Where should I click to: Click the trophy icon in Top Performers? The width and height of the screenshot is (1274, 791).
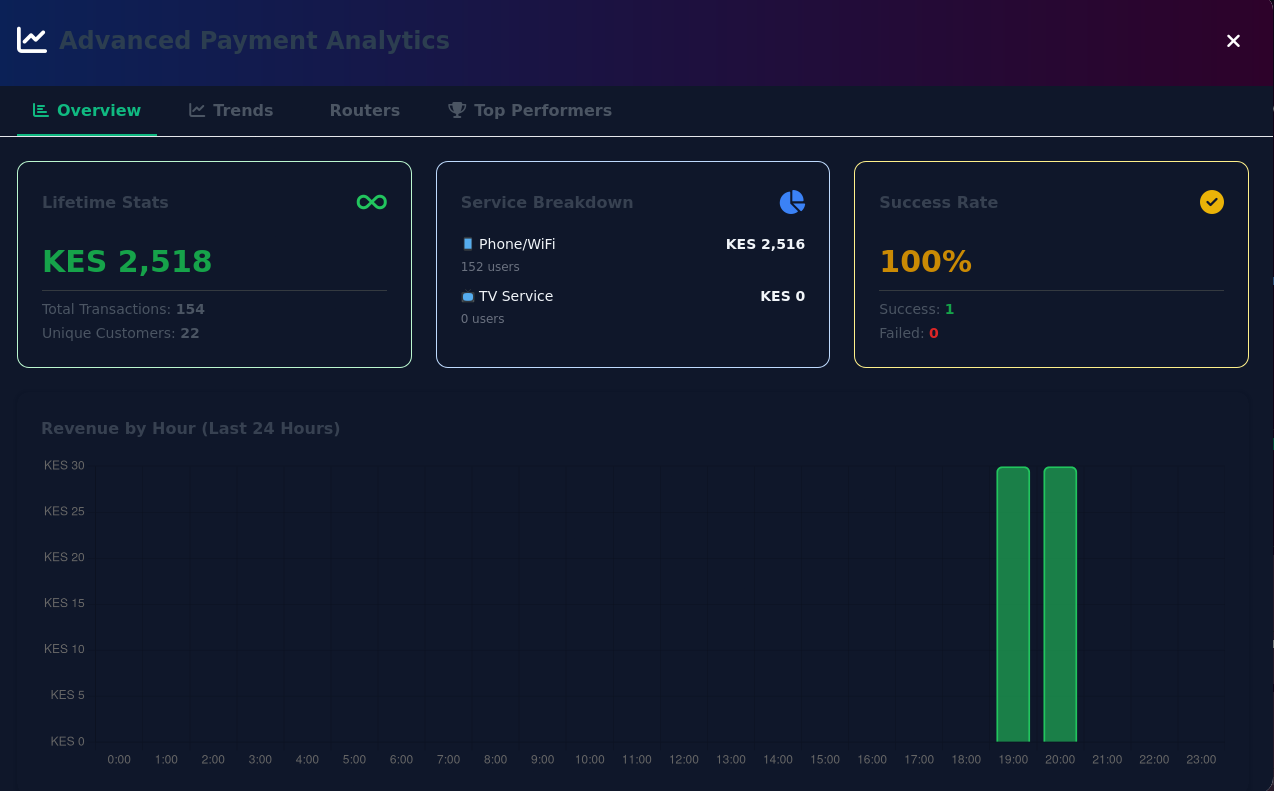[457, 110]
